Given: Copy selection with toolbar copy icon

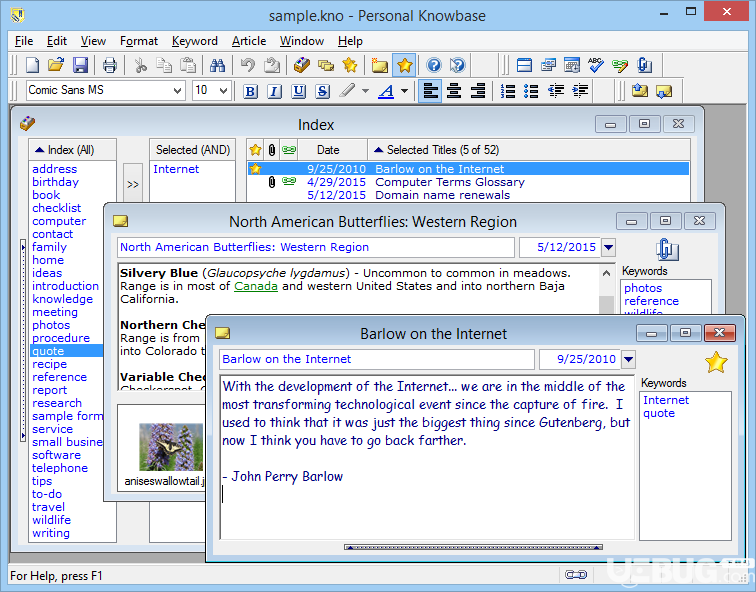Looking at the screenshot, I should pyautogui.click(x=164, y=65).
